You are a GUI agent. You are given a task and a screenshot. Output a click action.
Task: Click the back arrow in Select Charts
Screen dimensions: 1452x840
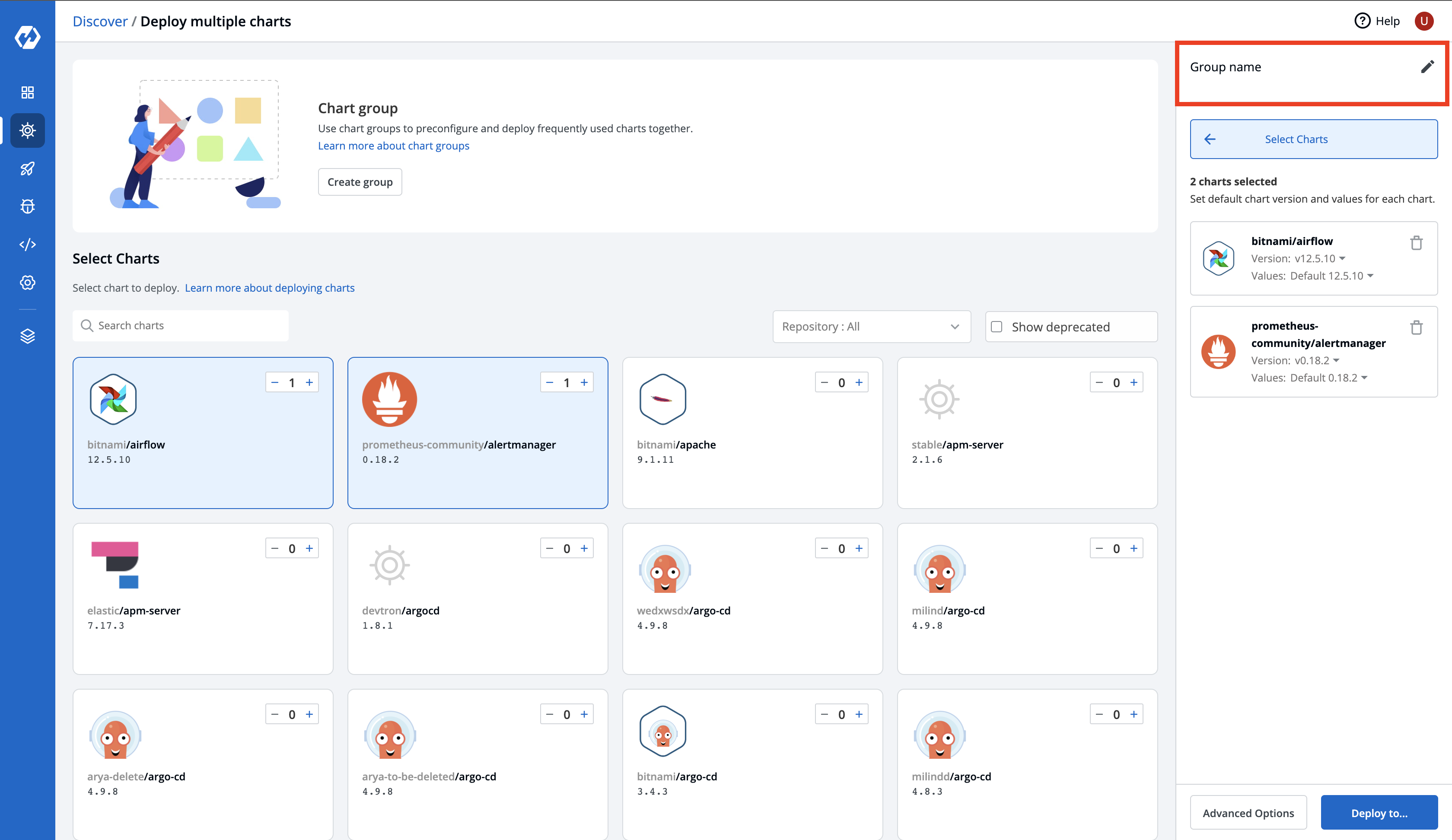pyautogui.click(x=1210, y=139)
